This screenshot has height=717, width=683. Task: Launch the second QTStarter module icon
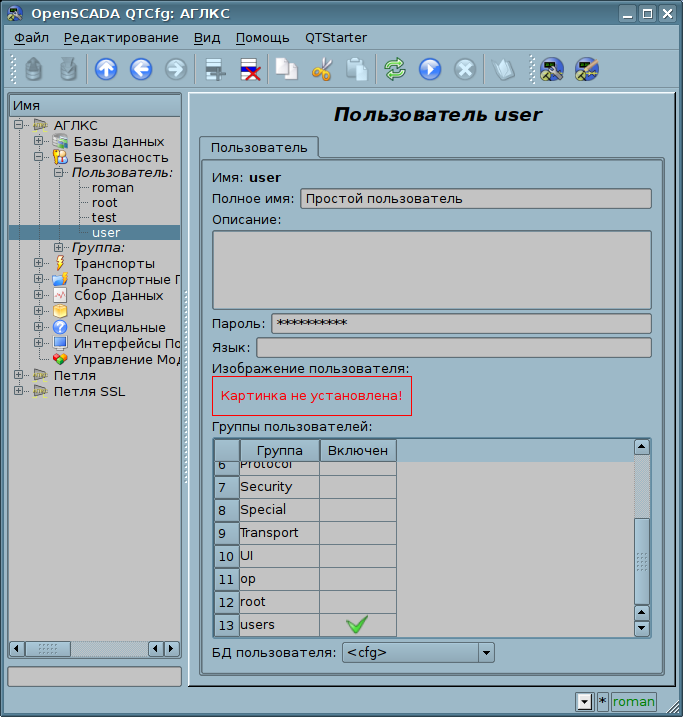[x=587, y=70]
